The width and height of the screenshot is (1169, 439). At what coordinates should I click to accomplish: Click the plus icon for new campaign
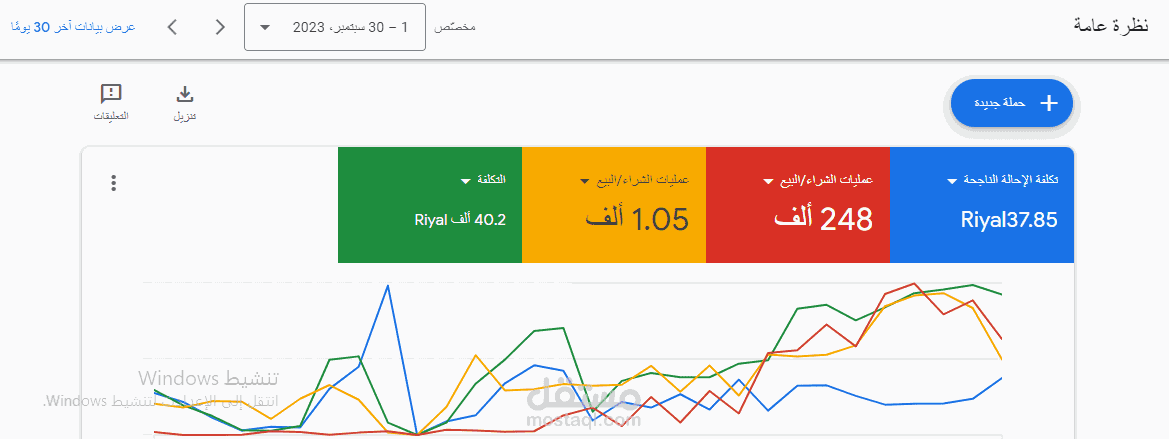[x=1049, y=104]
